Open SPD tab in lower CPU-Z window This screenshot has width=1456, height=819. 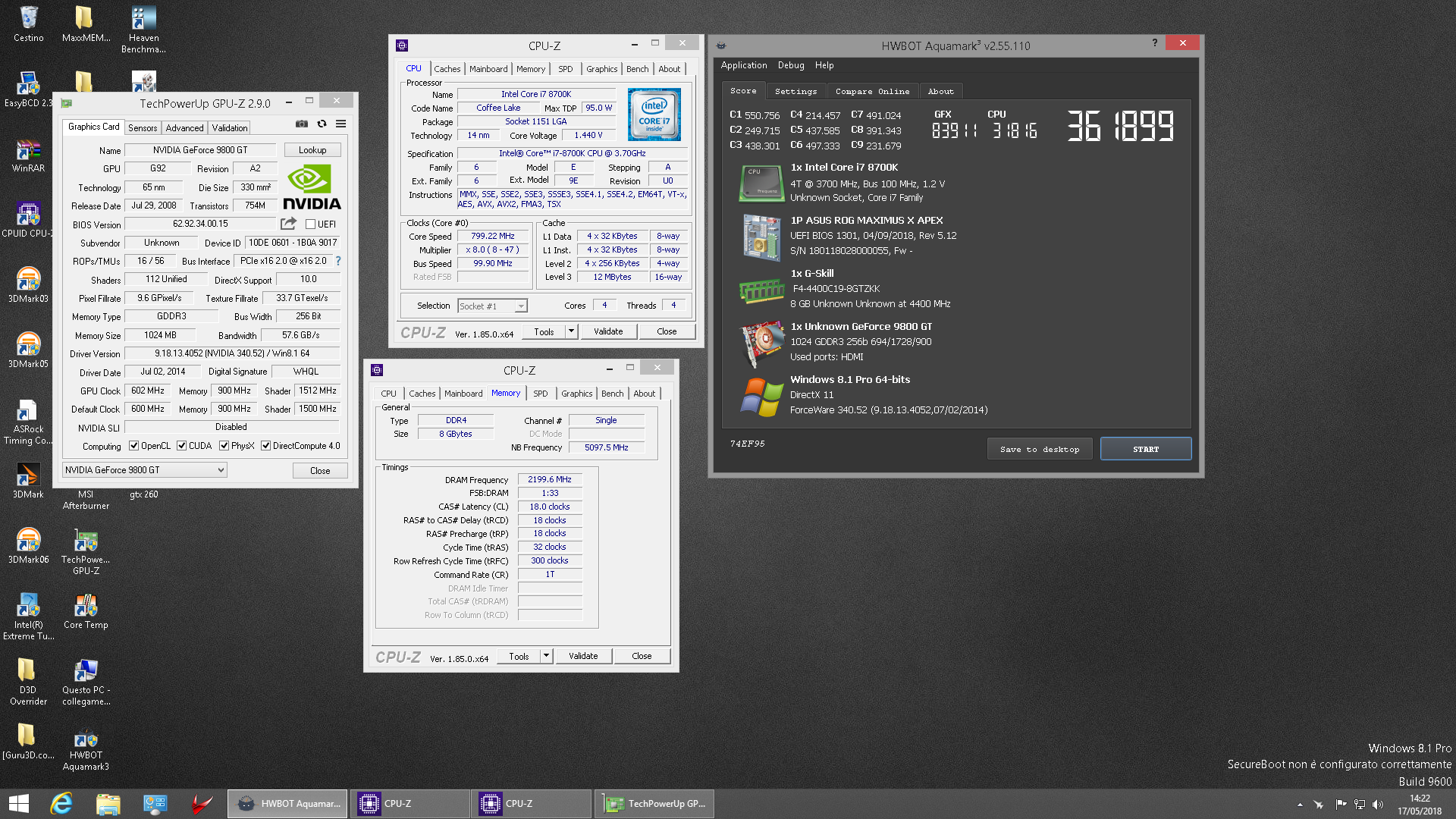tap(540, 394)
